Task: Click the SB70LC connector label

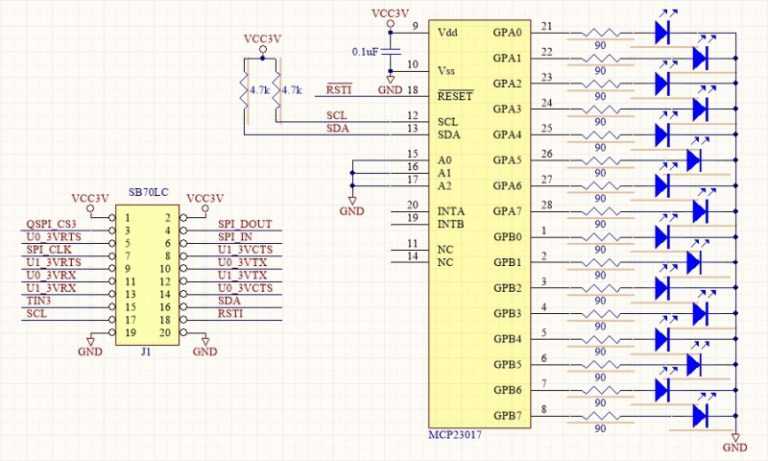Action: (148, 192)
